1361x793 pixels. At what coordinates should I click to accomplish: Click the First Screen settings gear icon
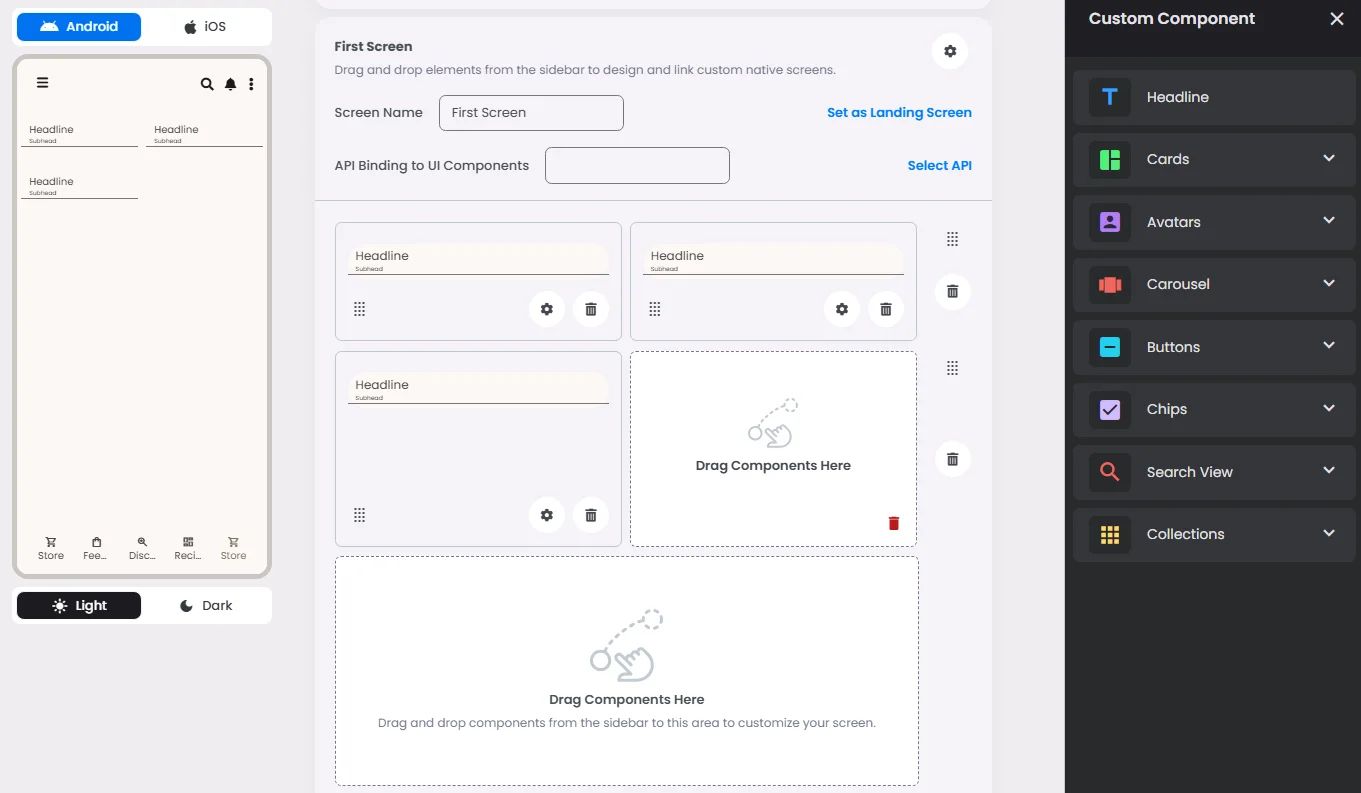pyautogui.click(x=950, y=51)
